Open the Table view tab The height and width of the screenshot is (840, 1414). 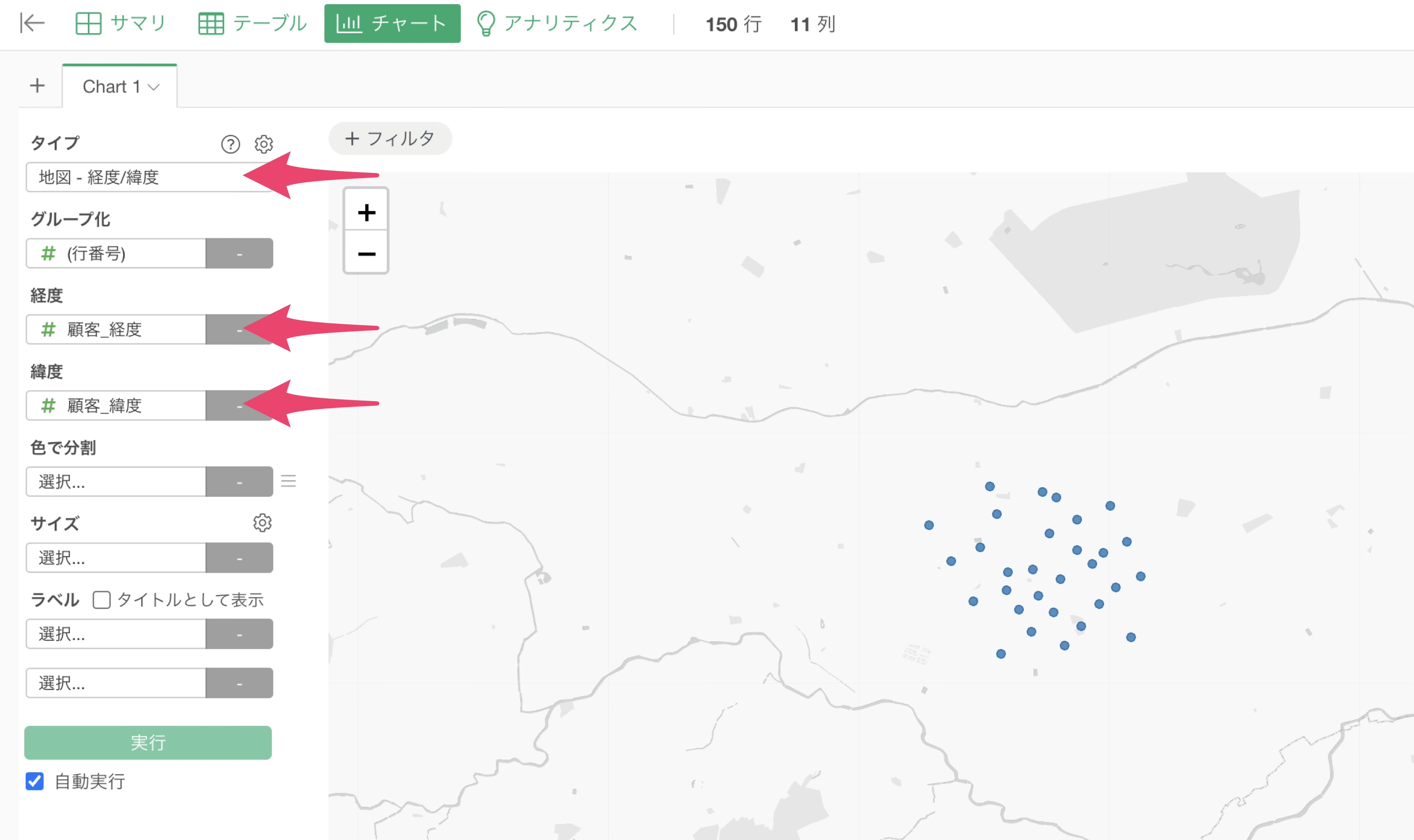[253, 23]
